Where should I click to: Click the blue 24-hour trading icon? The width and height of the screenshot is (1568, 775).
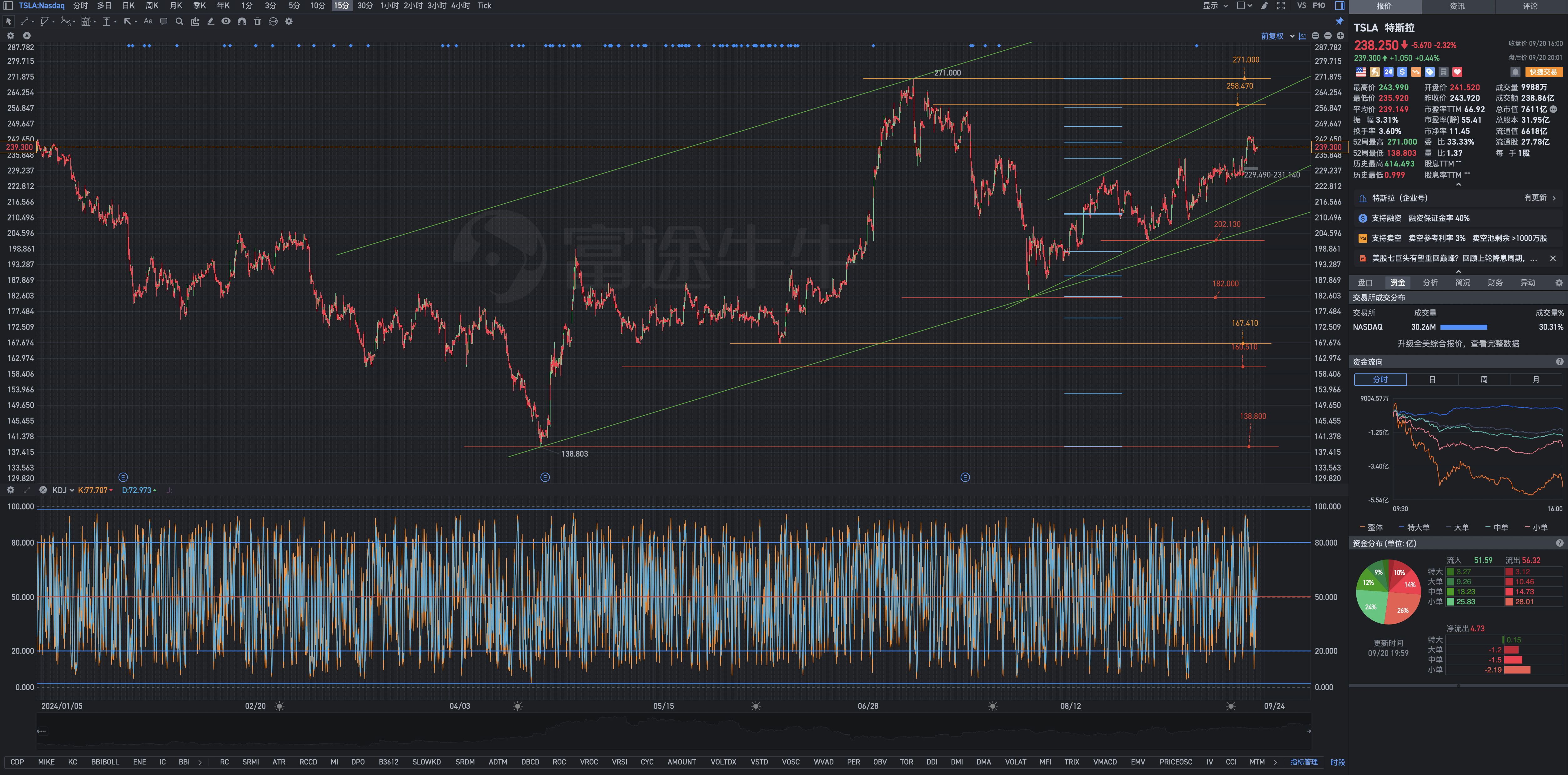coord(1389,72)
